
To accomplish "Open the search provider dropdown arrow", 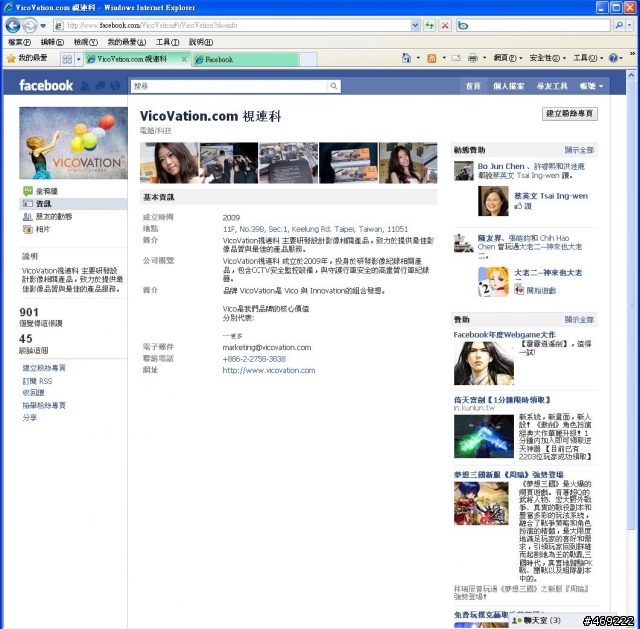I will 629,25.
